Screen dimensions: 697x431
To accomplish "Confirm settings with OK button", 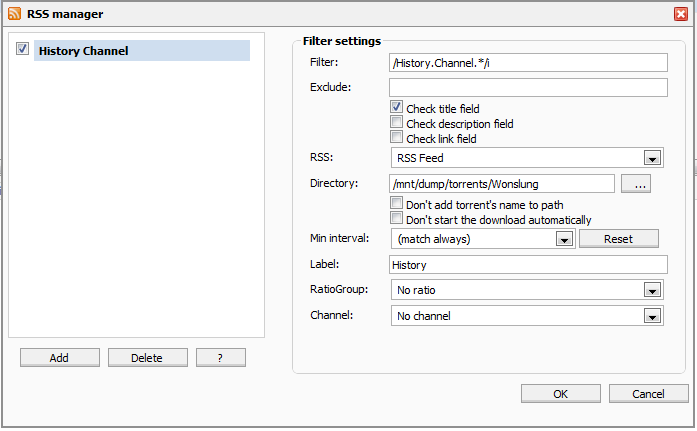I will pyautogui.click(x=561, y=393).
